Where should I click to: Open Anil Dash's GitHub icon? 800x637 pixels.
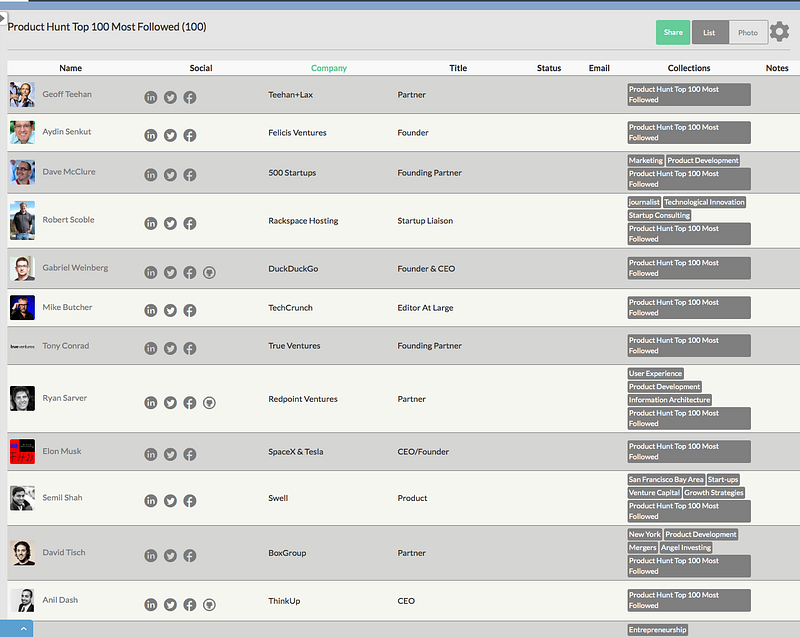click(209, 605)
